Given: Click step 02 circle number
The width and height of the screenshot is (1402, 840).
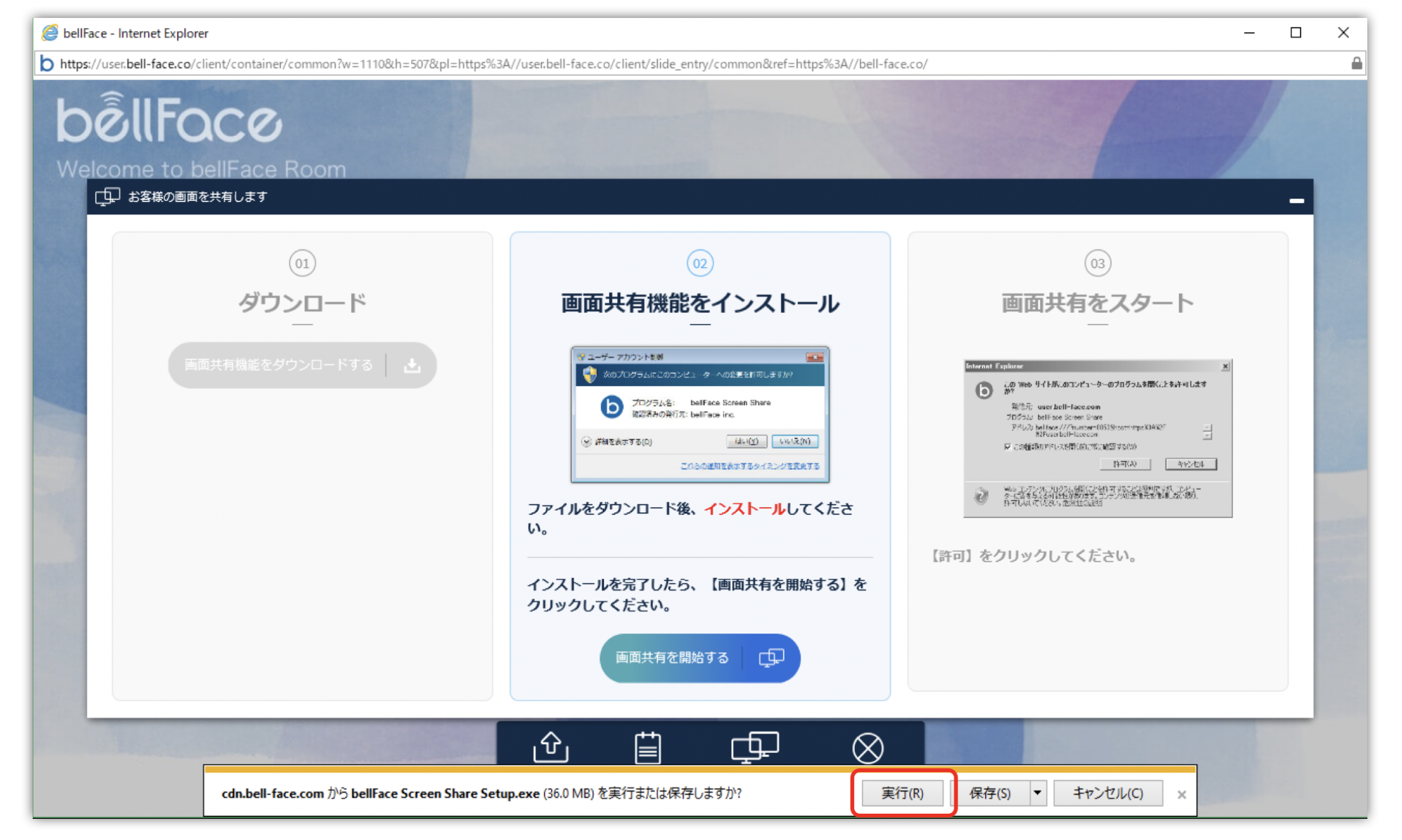Looking at the screenshot, I should tap(700, 263).
